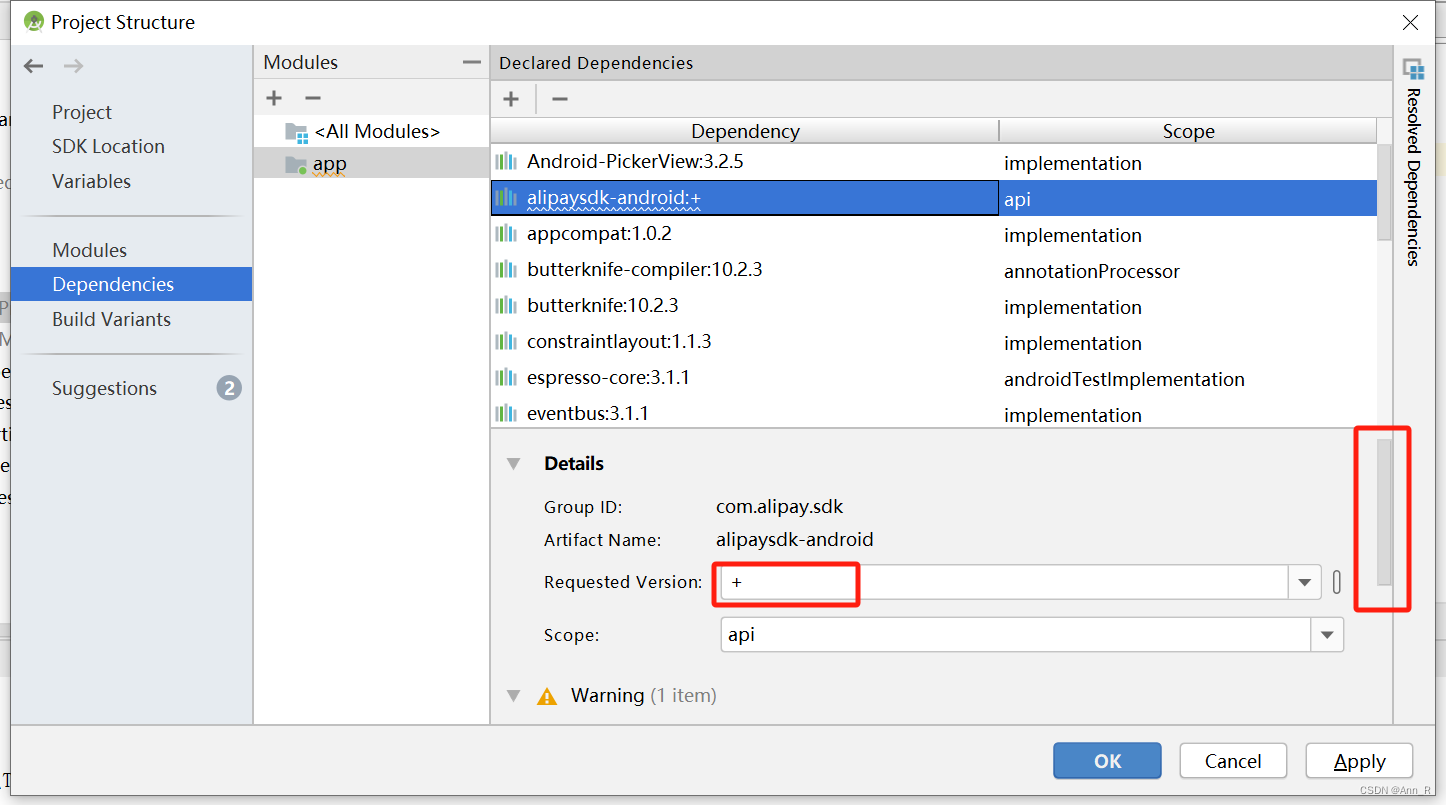This screenshot has height=805, width=1446.
Task: Click the Artifact Name value alipaysdk-android
Action: coord(795,540)
